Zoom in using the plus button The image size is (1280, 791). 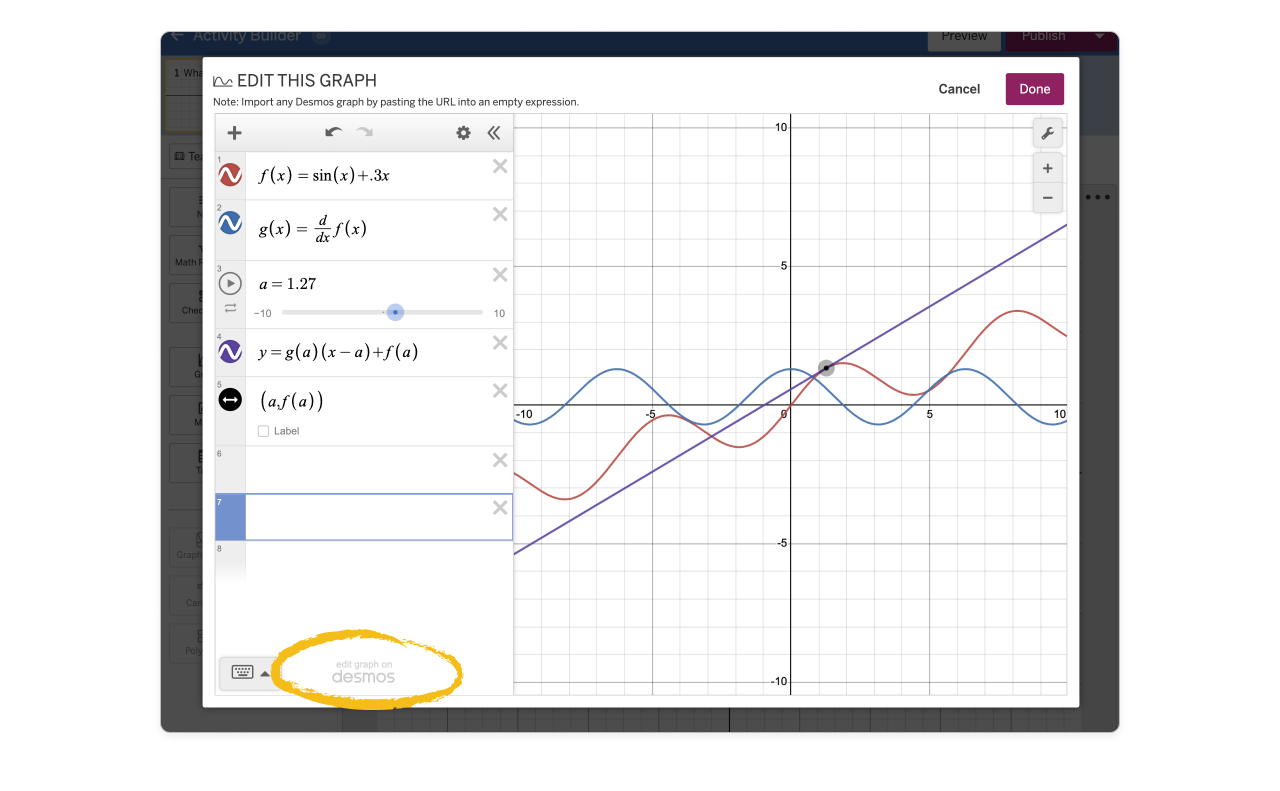(1047, 168)
